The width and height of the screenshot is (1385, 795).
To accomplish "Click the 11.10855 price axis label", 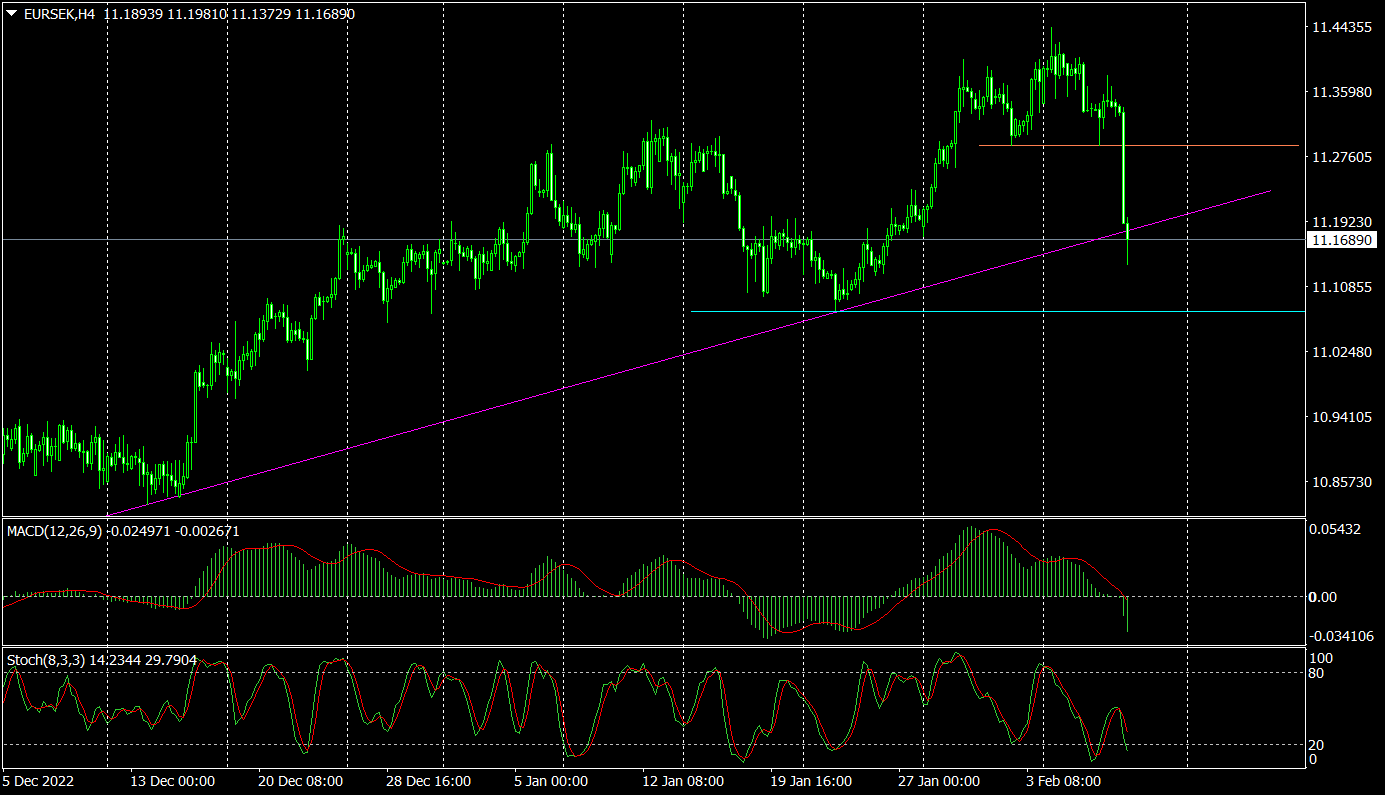I will point(1341,287).
